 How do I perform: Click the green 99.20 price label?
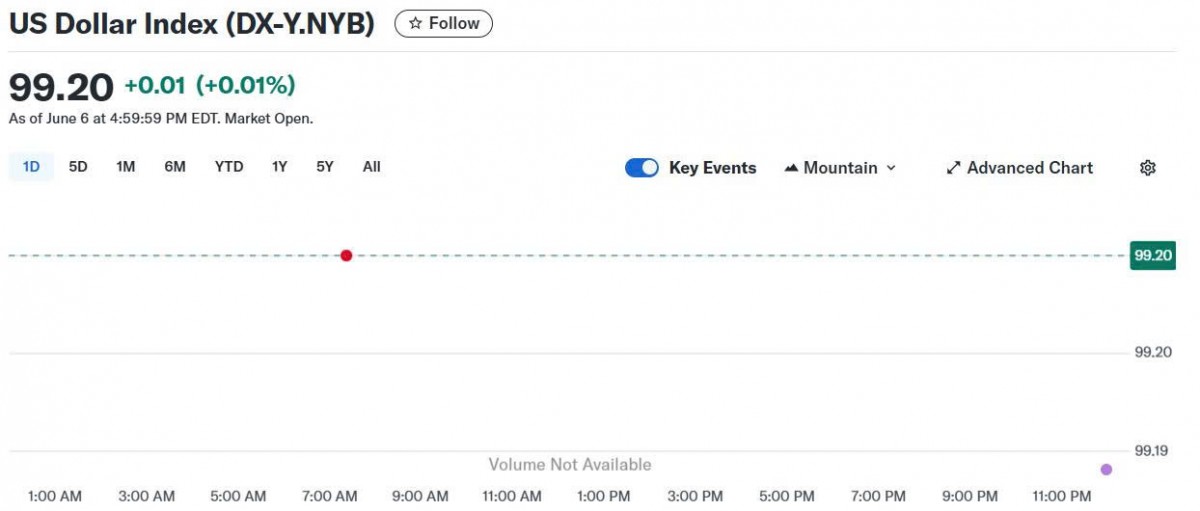1152,255
